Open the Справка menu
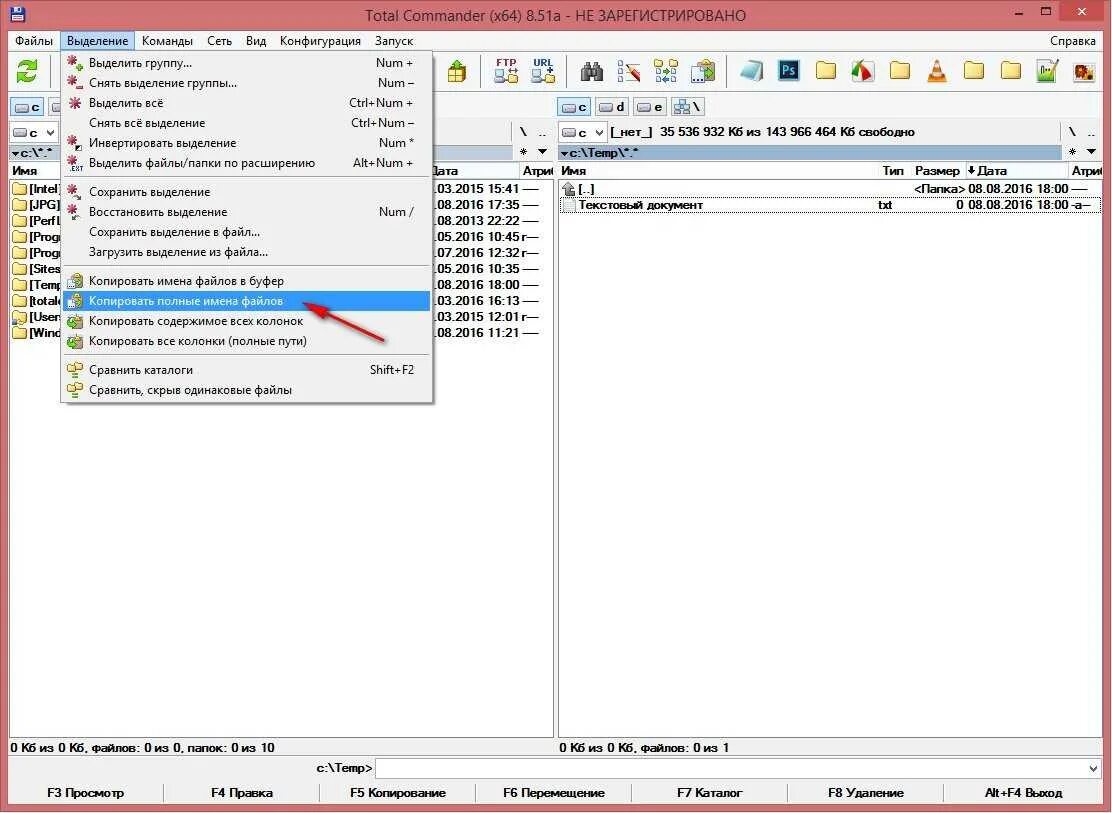 (1072, 41)
